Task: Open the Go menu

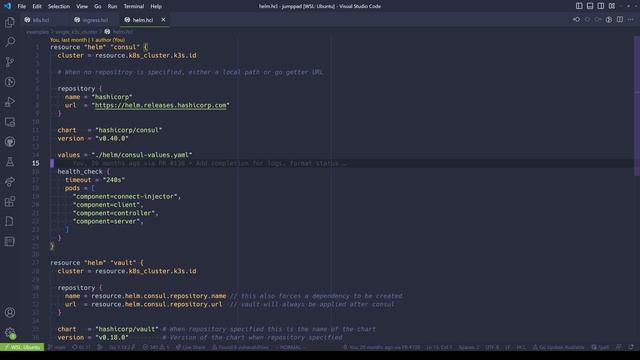Action: 98,6
